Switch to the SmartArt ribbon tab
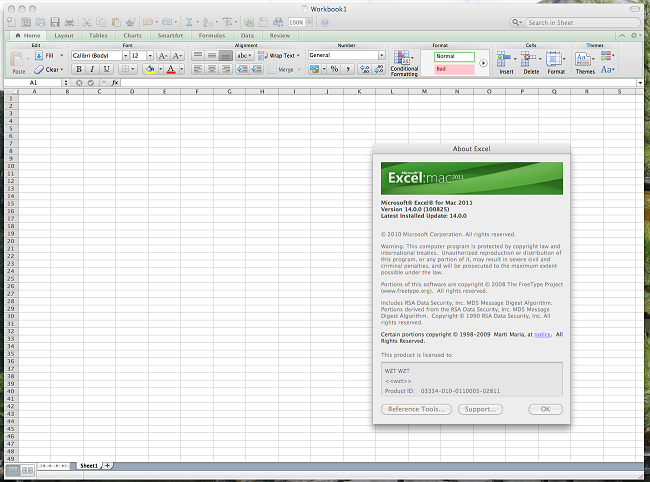Image resolution: width=650 pixels, height=482 pixels. tap(170, 36)
